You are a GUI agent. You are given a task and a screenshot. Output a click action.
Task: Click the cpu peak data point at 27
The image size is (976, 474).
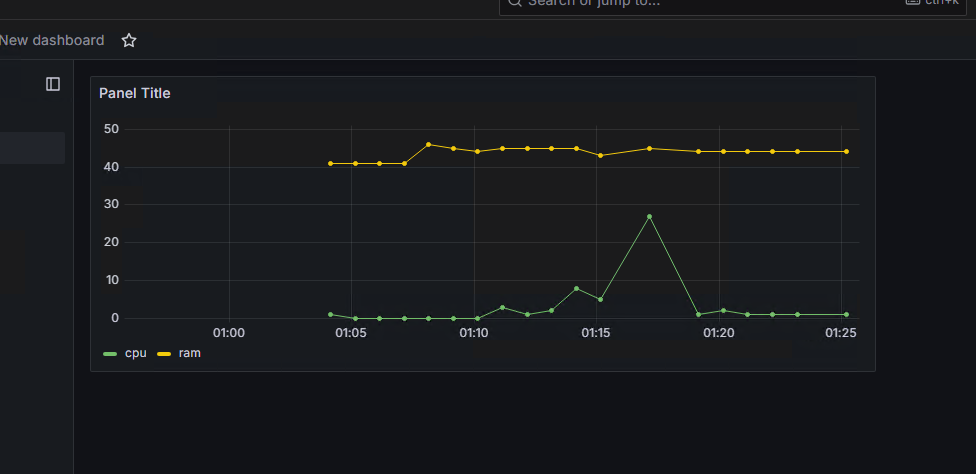649,216
